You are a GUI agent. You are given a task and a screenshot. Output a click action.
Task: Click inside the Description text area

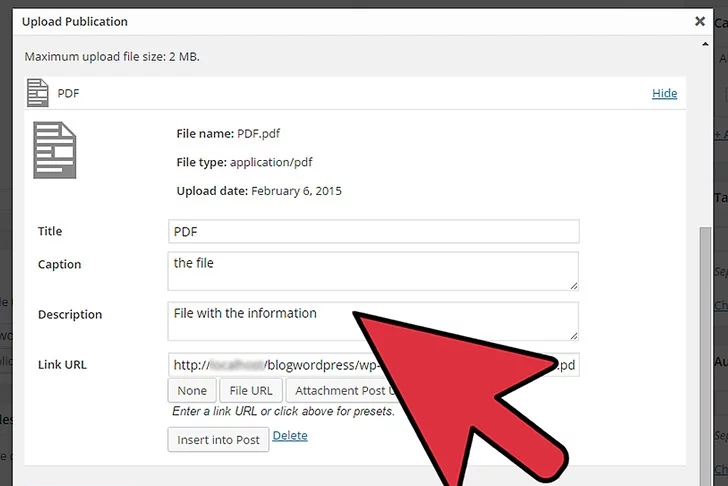[260, 321]
